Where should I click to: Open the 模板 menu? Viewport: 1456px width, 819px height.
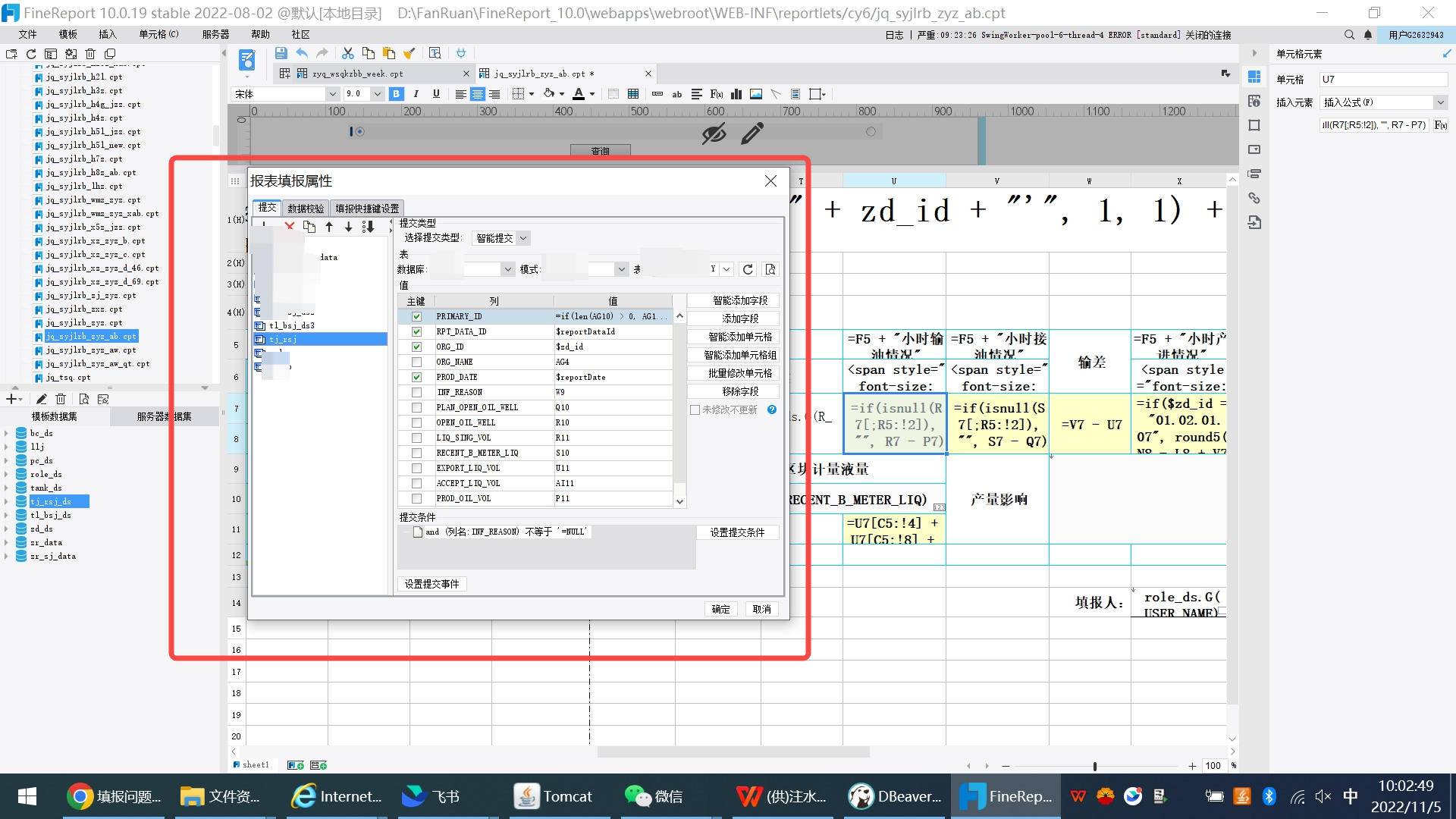click(x=68, y=34)
